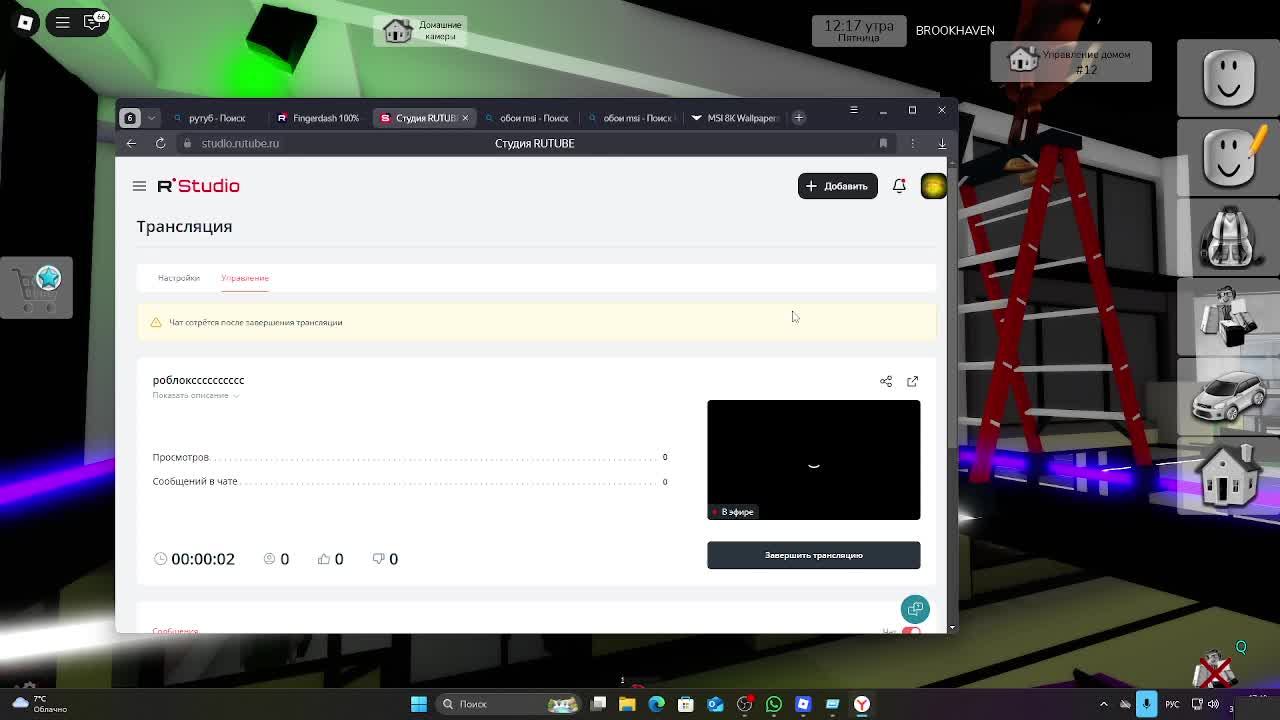1280x720 pixels.
Task: Open the R Studio hamburger menu
Action: click(139, 186)
